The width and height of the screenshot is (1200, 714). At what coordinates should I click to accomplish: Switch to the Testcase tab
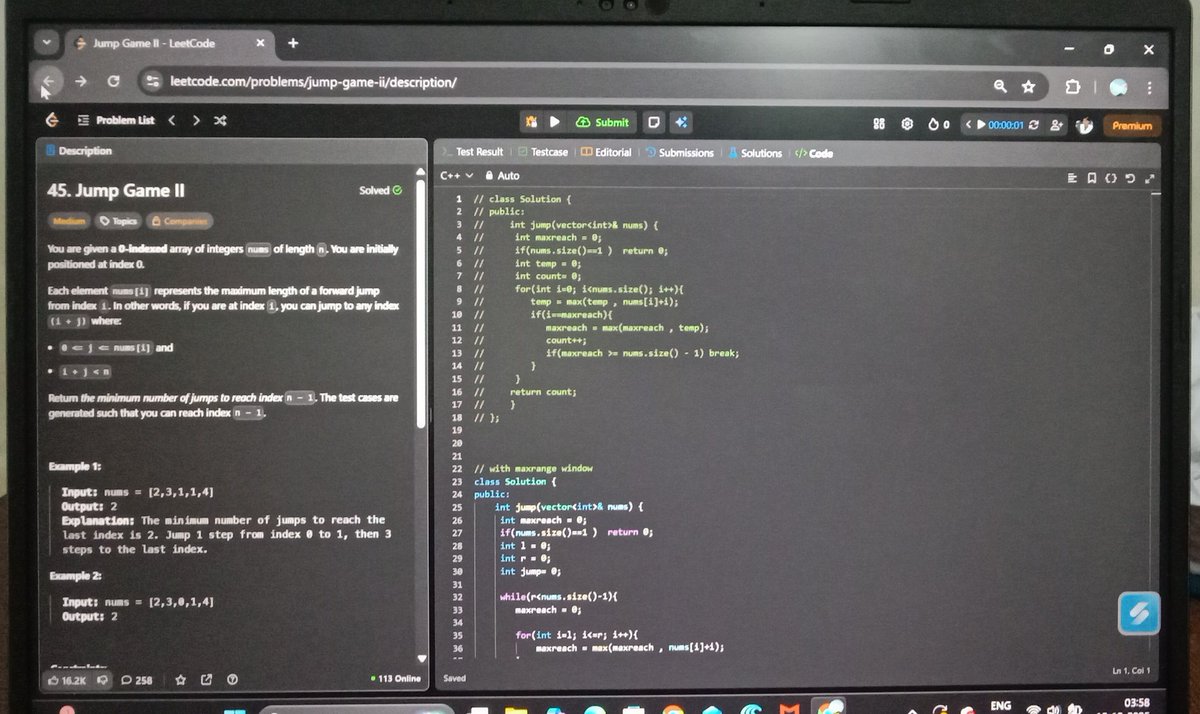point(543,152)
